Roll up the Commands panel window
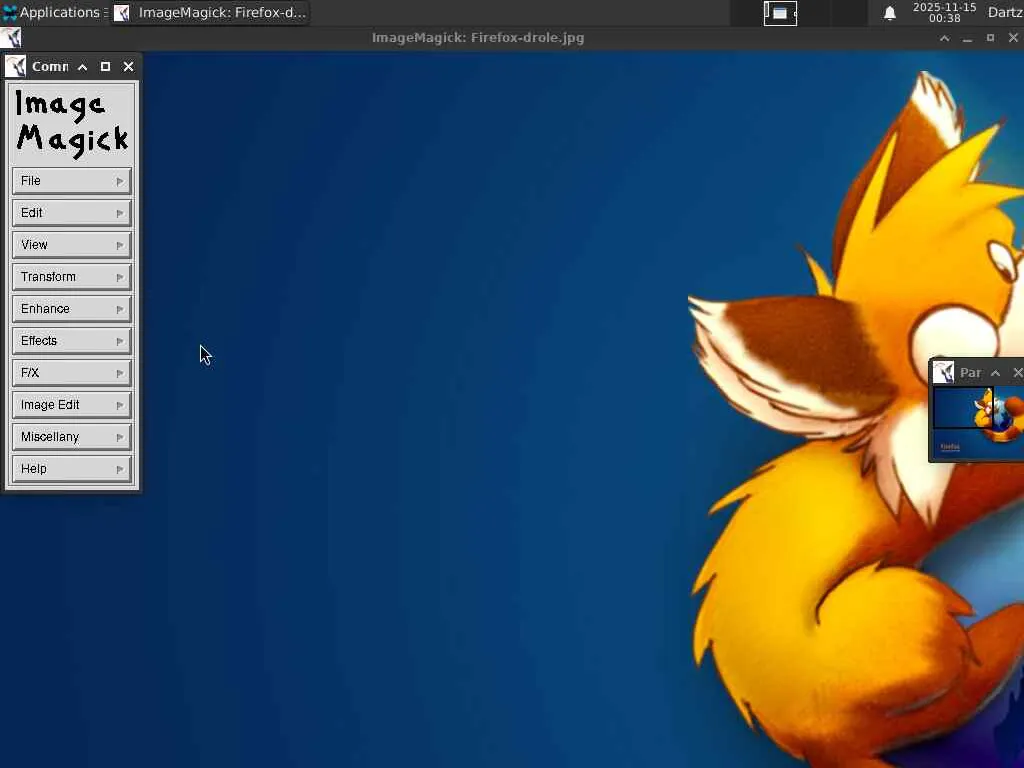1024x768 pixels. [x=82, y=67]
